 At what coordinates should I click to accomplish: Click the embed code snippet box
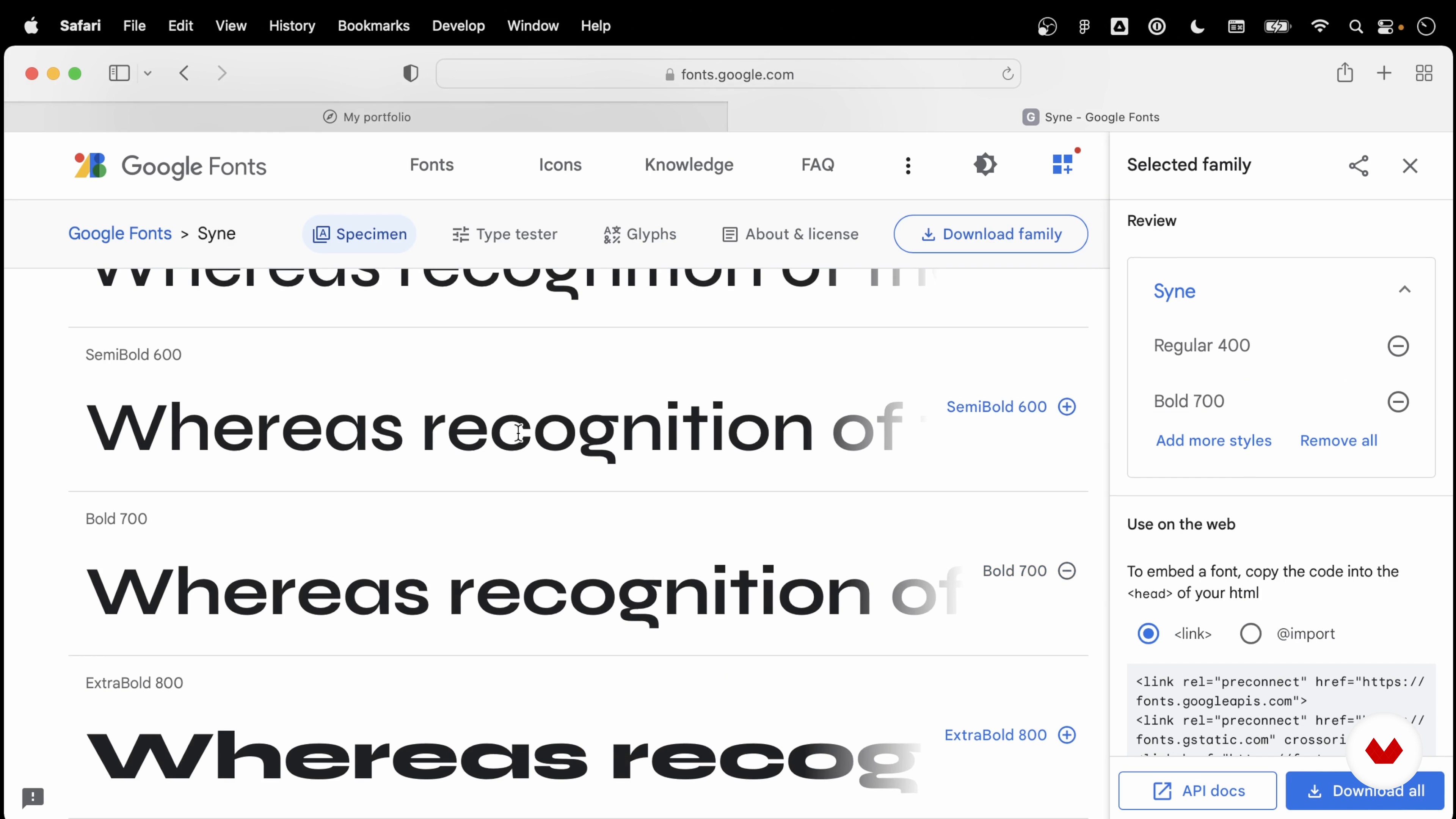pos(1281,710)
